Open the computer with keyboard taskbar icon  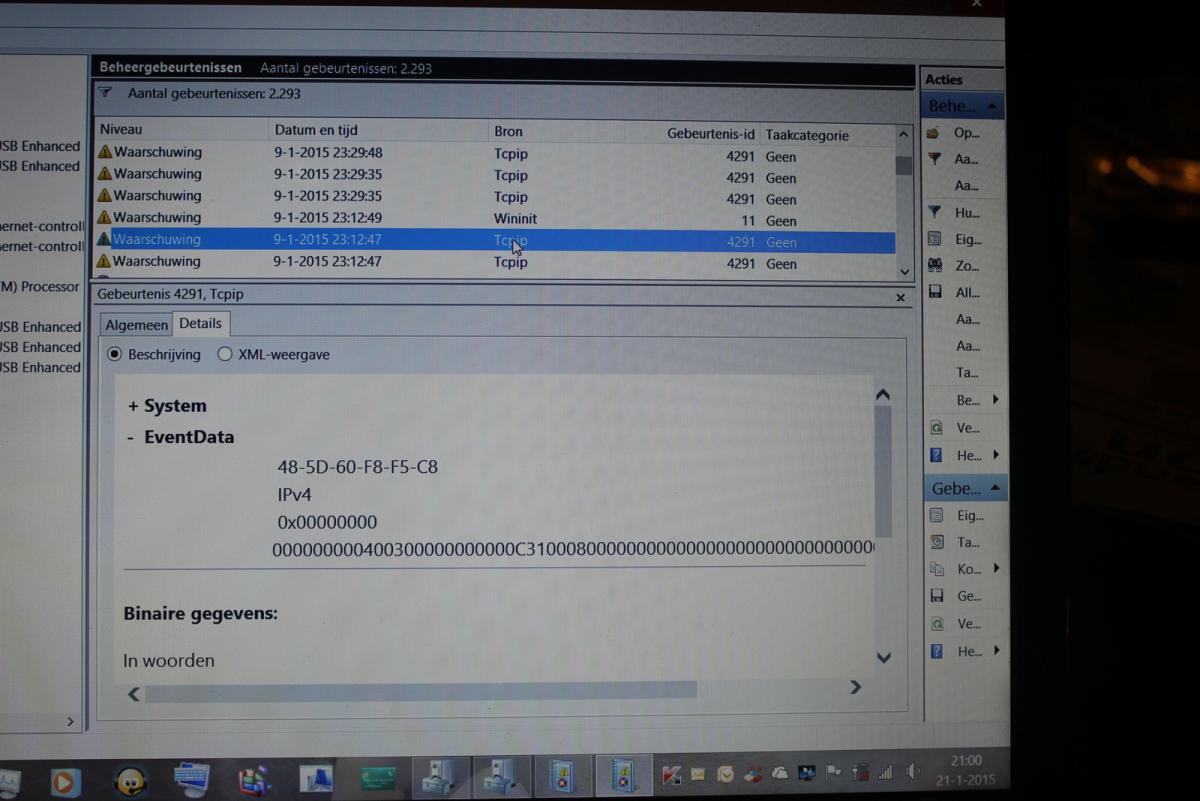click(191, 780)
